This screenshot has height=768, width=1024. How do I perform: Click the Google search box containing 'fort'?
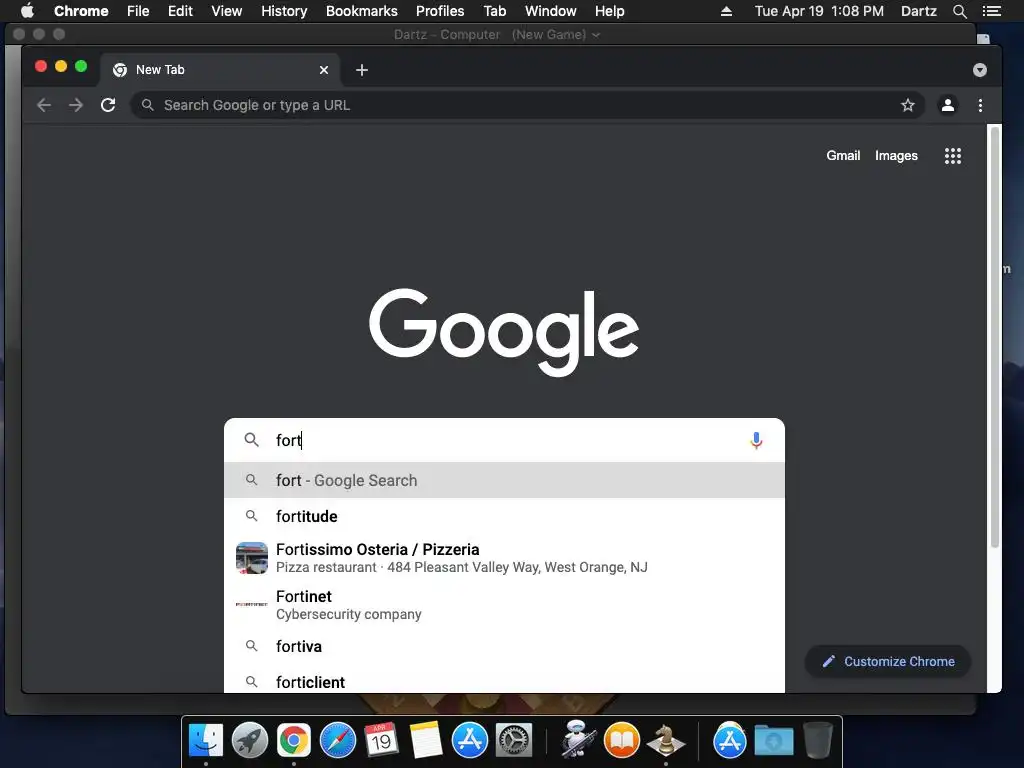coord(504,440)
